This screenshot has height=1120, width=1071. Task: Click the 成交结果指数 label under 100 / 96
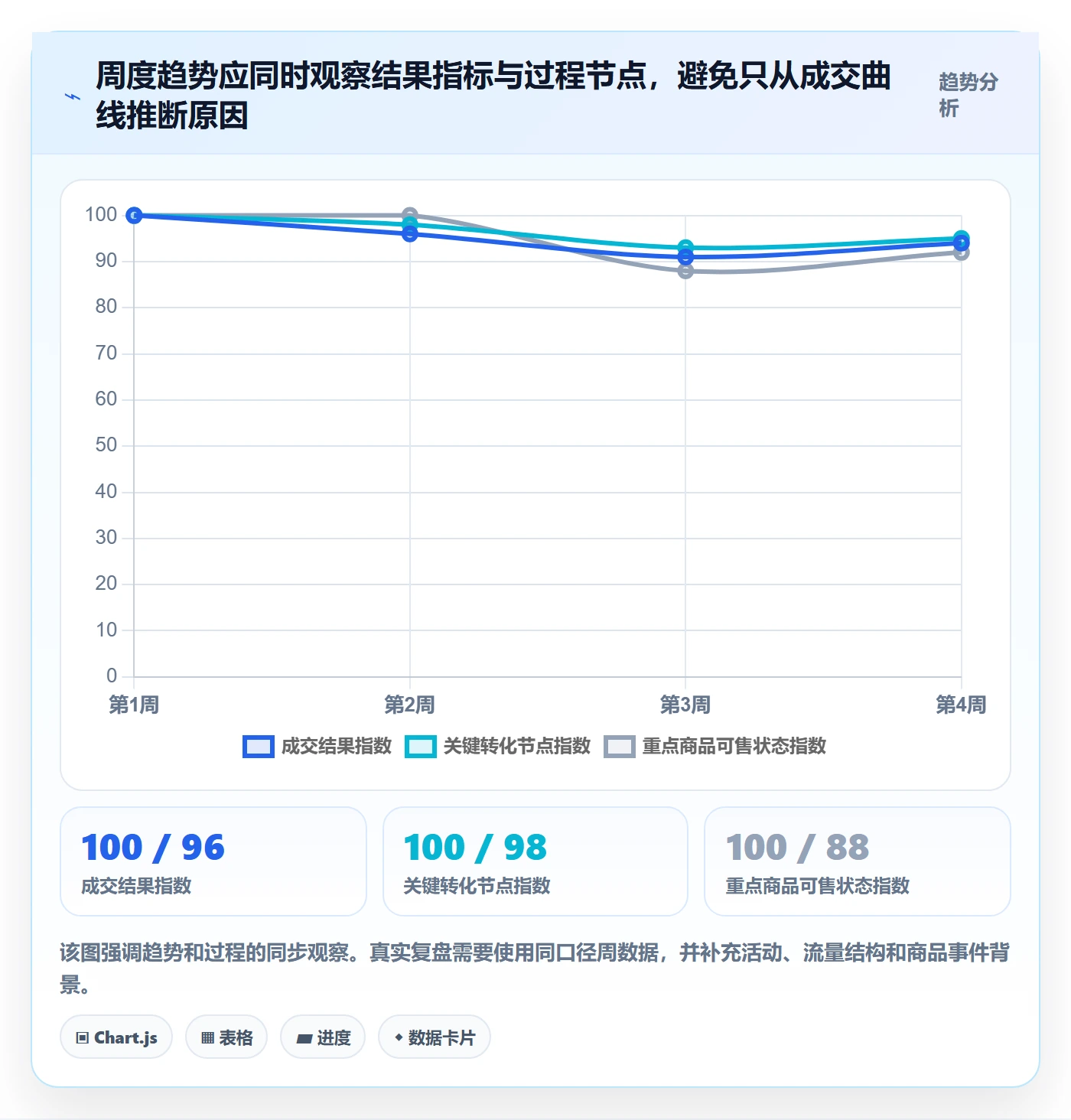pyautogui.click(x=136, y=886)
